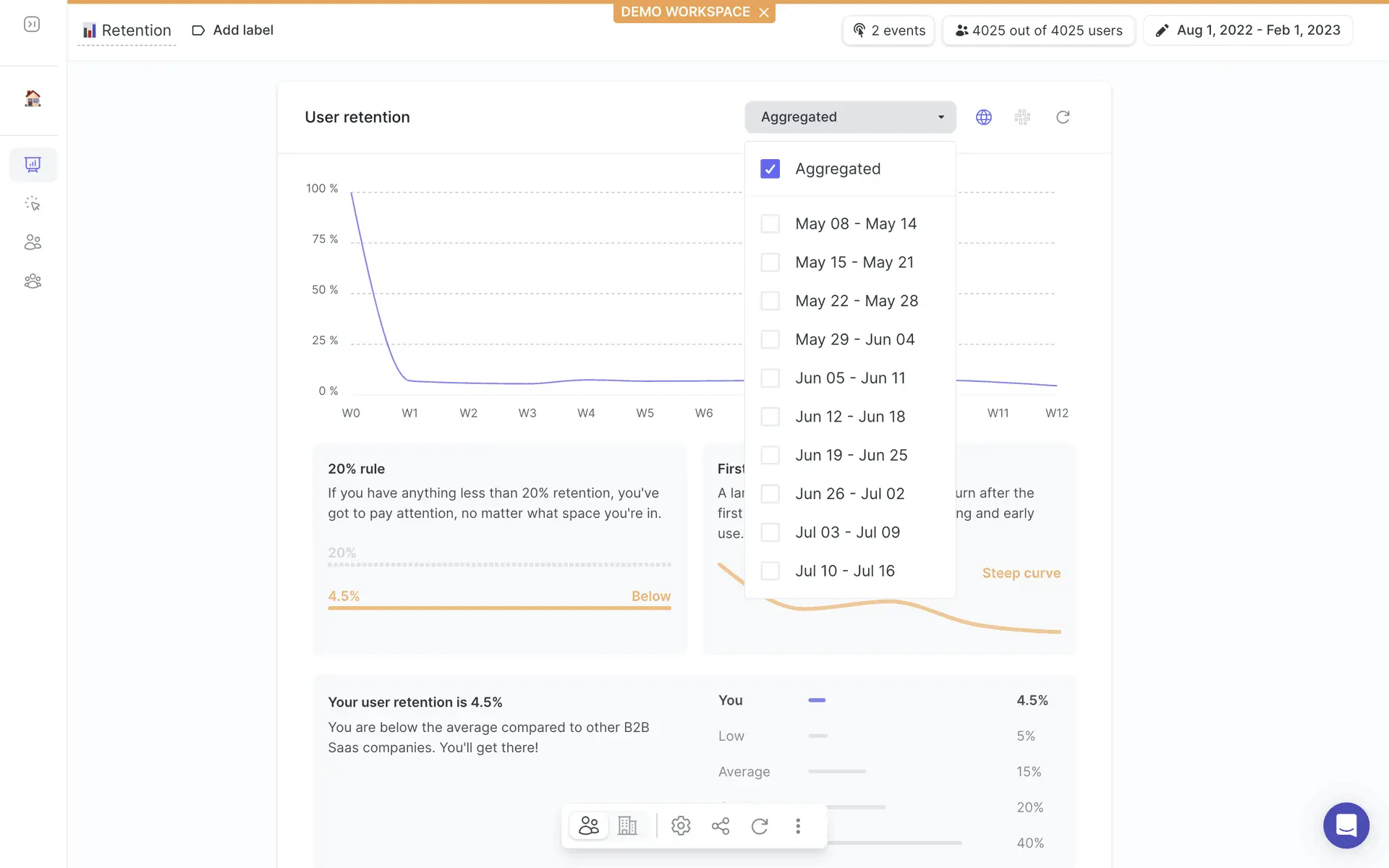Click the building icon in bottom toolbar

(627, 826)
